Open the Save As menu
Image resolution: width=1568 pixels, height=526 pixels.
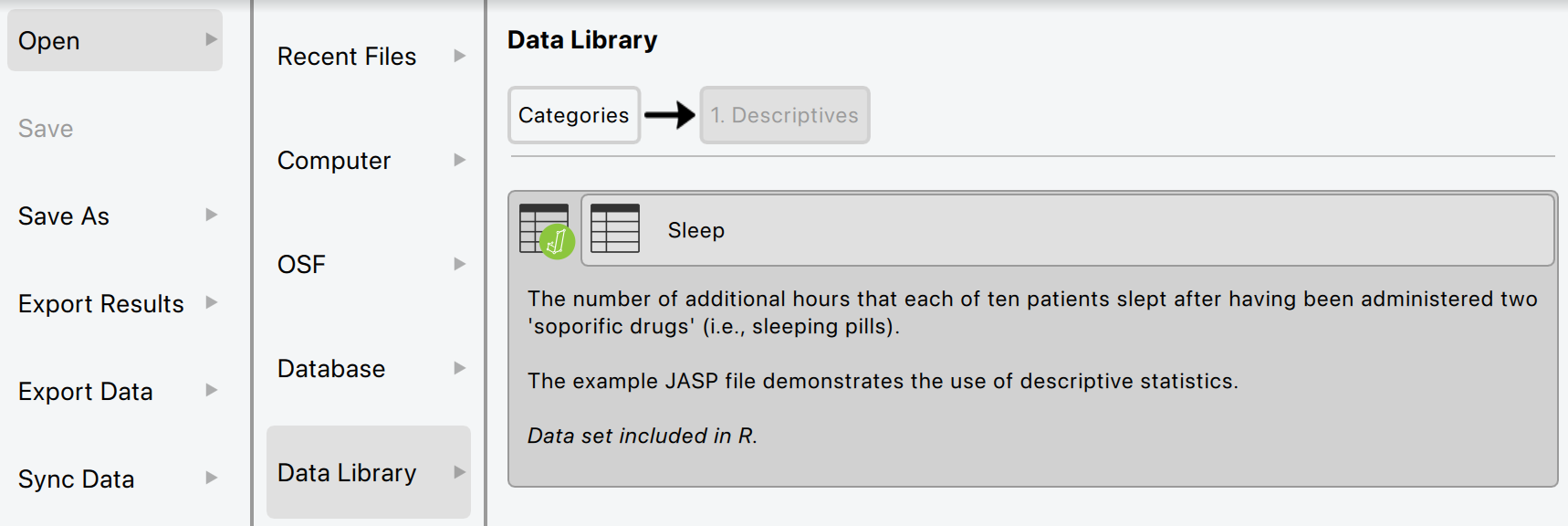pyautogui.click(x=64, y=216)
